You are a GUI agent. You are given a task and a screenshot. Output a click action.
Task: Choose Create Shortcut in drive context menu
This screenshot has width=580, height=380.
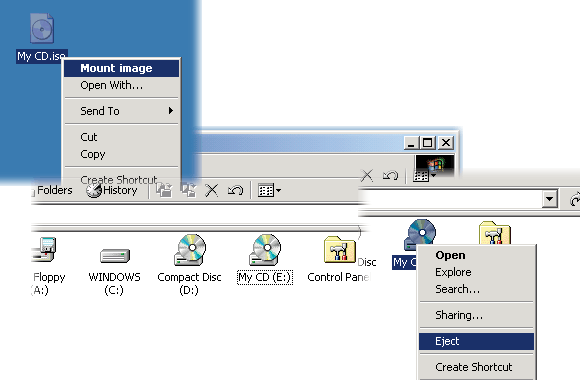point(476,367)
